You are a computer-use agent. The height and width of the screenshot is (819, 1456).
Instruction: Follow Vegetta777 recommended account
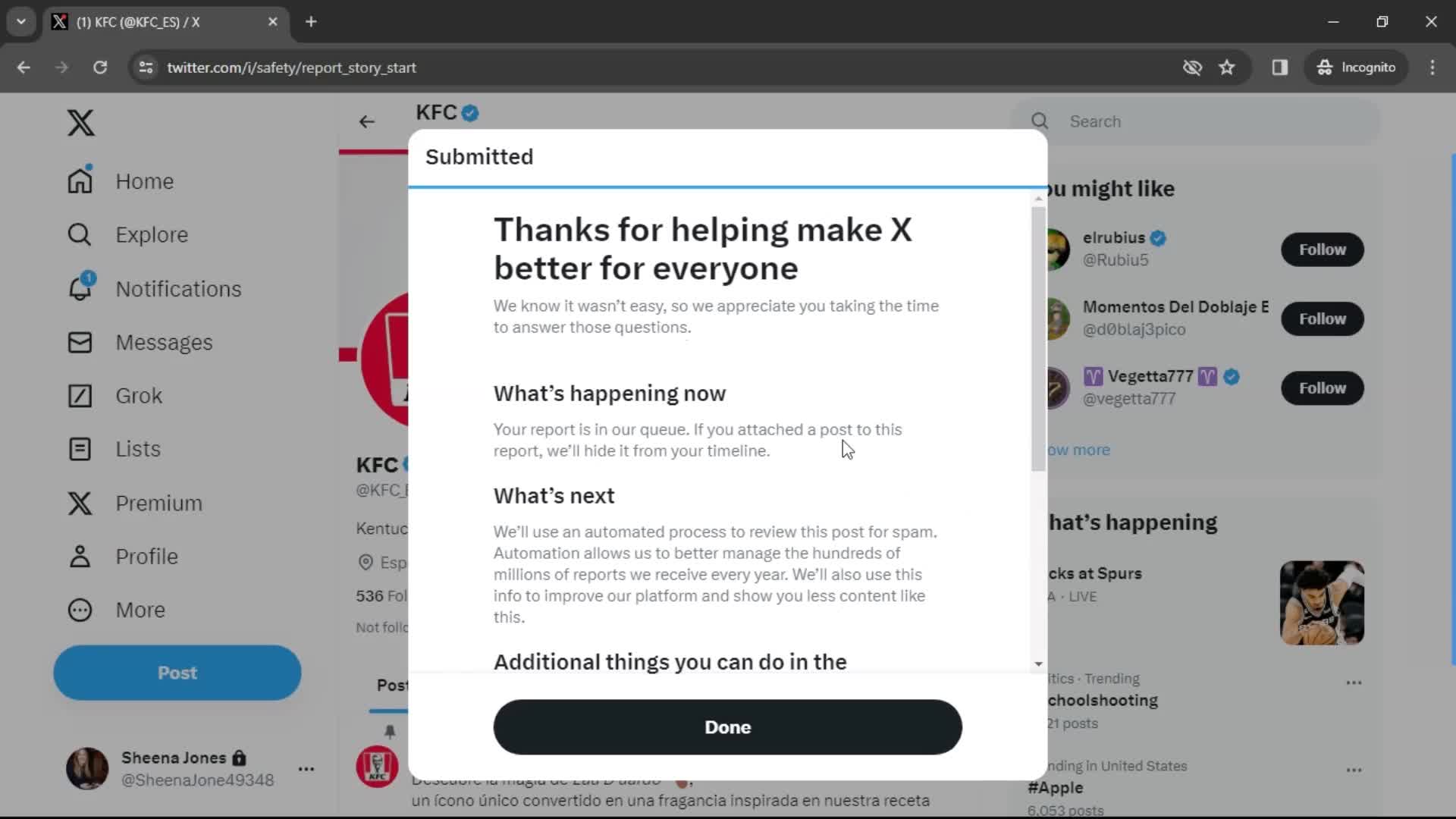[1322, 388]
